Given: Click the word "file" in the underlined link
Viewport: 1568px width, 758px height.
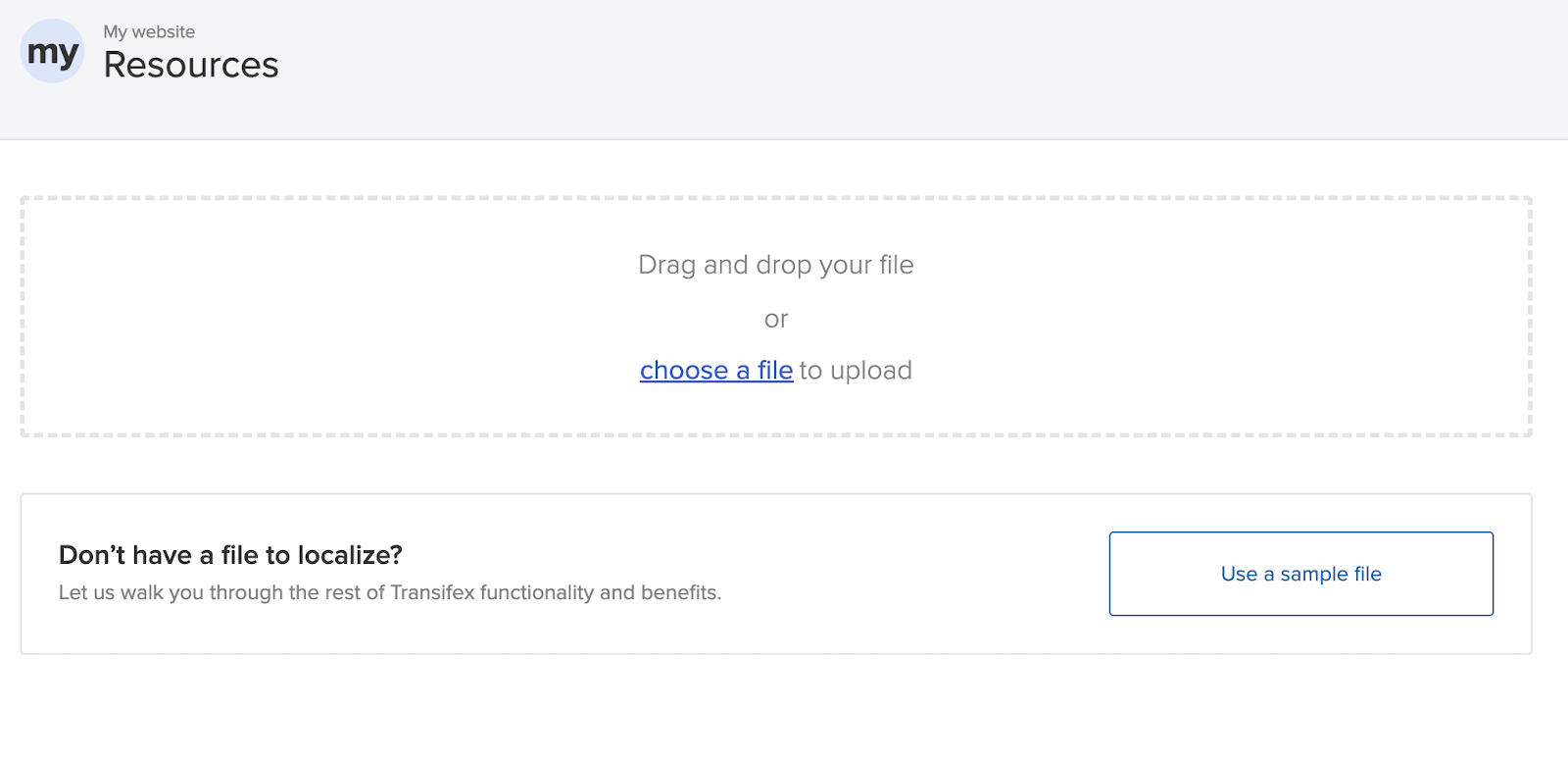Looking at the screenshot, I should point(775,371).
